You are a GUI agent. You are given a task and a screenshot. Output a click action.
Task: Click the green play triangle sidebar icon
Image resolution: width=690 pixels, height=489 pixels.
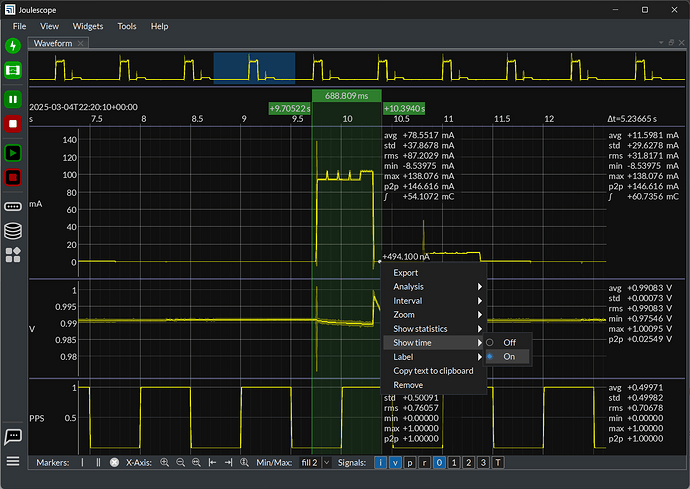13,153
